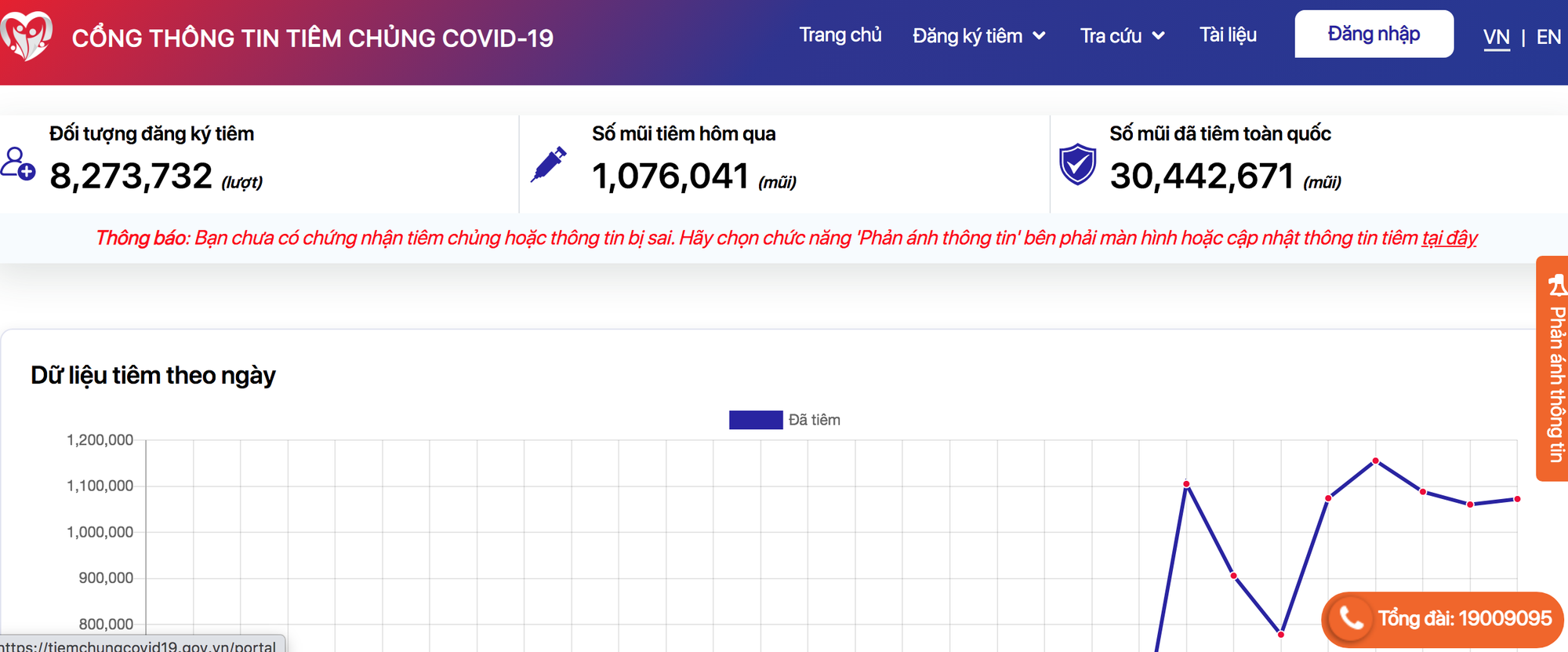The width and height of the screenshot is (1568, 652).
Task: Follow the 'tại đây' link in notice
Action: [1450, 238]
